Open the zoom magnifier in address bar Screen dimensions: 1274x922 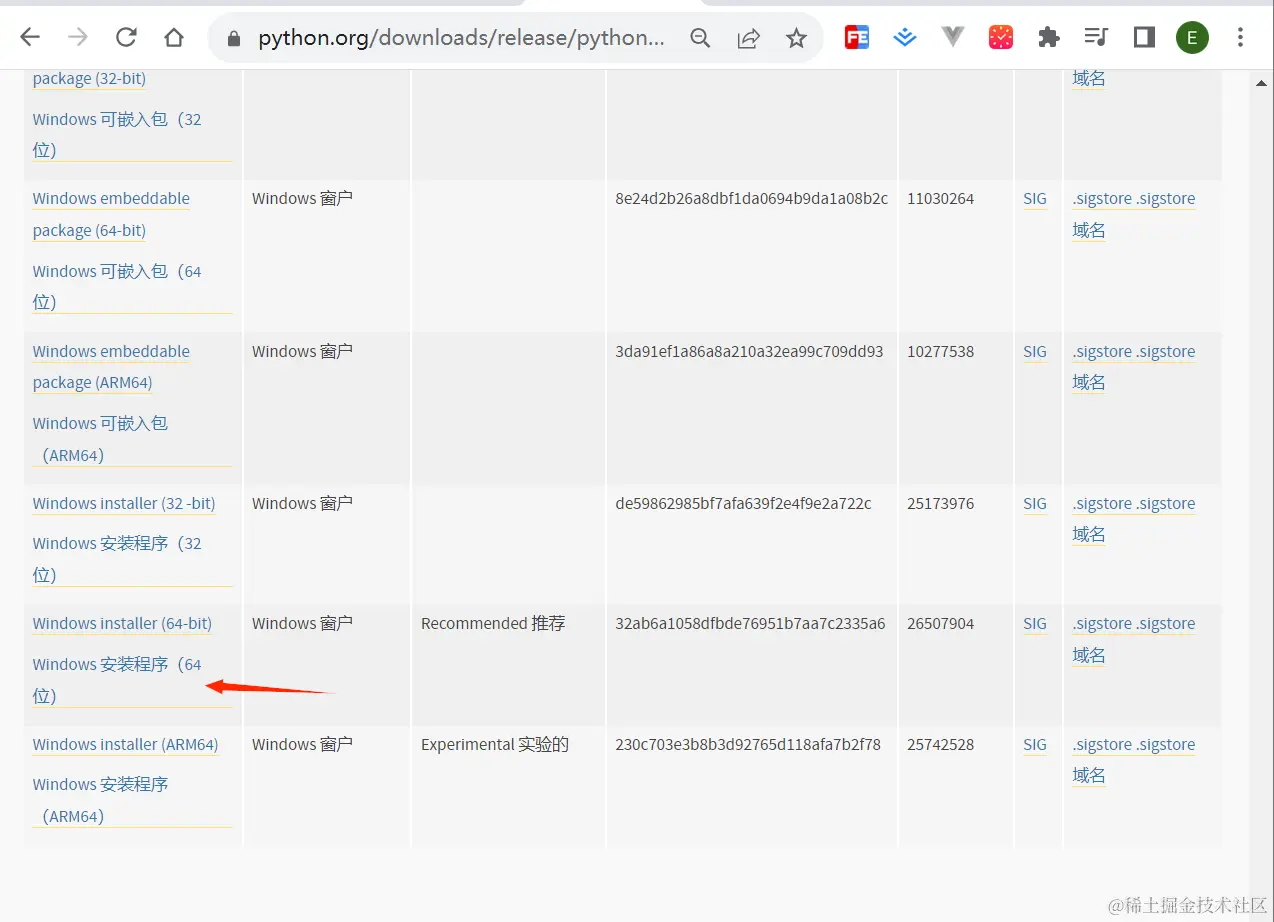click(700, 38)
